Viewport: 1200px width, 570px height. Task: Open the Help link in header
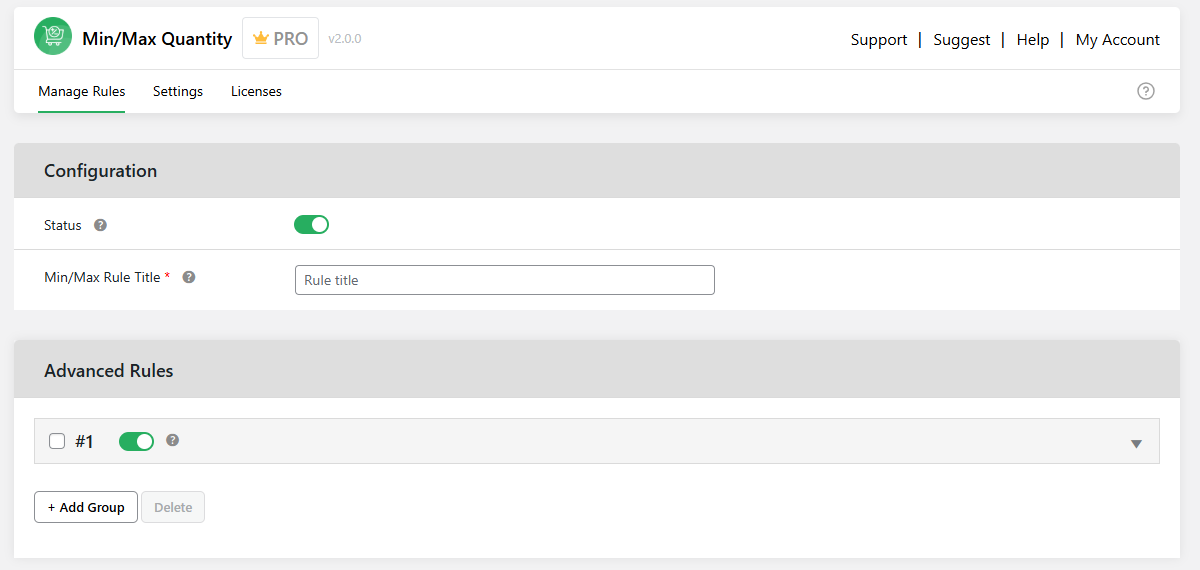click(x=1033, y=40)
